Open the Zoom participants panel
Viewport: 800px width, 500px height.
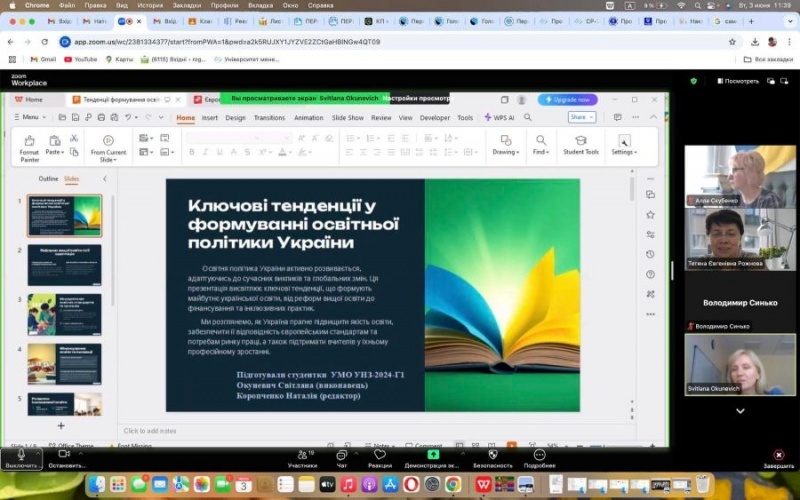[x=302, y=454]
